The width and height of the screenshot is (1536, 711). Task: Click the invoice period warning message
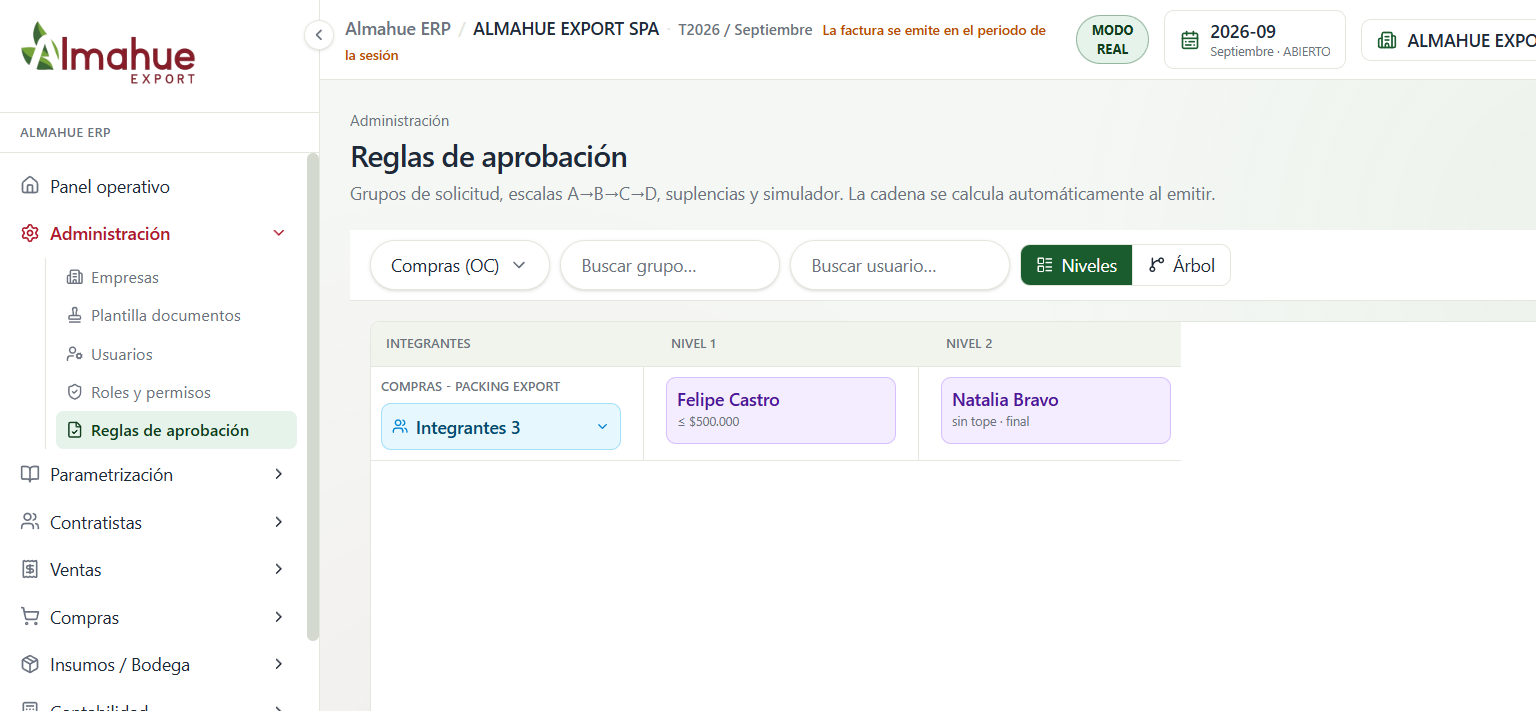pos(695,43)
